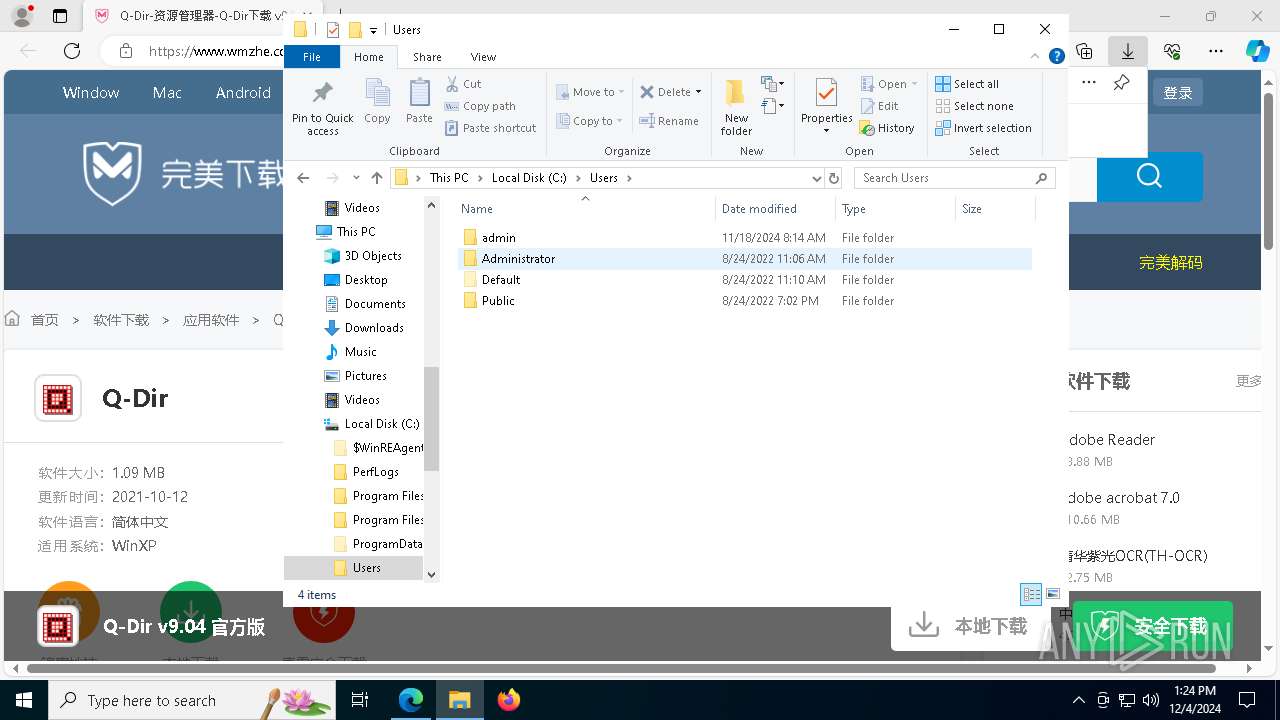The height and width of the screenshot is (720, 1280).
Task: Click Select none in ribbon
Action: pos(975,106)
